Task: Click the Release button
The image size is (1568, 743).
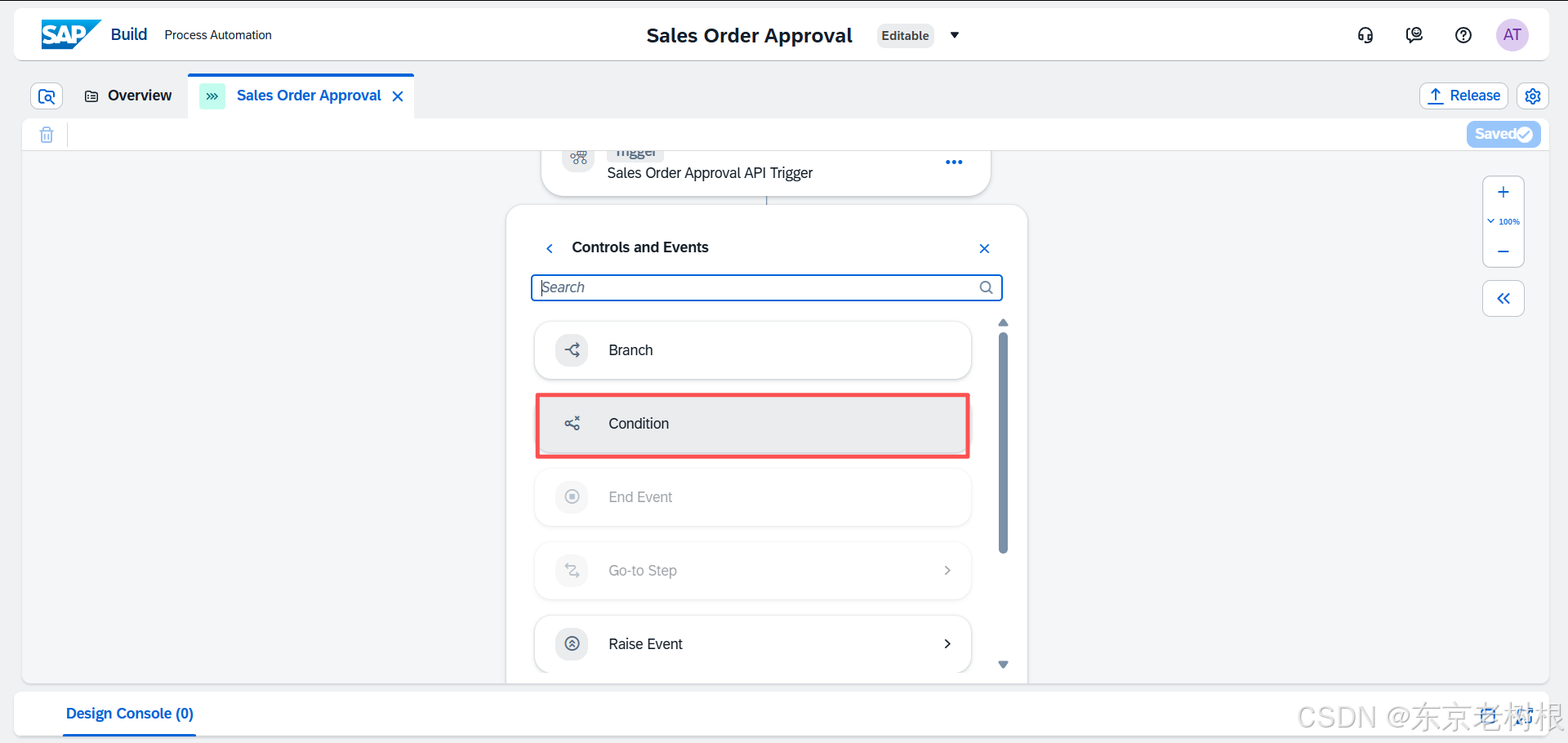Action: 1463,96
